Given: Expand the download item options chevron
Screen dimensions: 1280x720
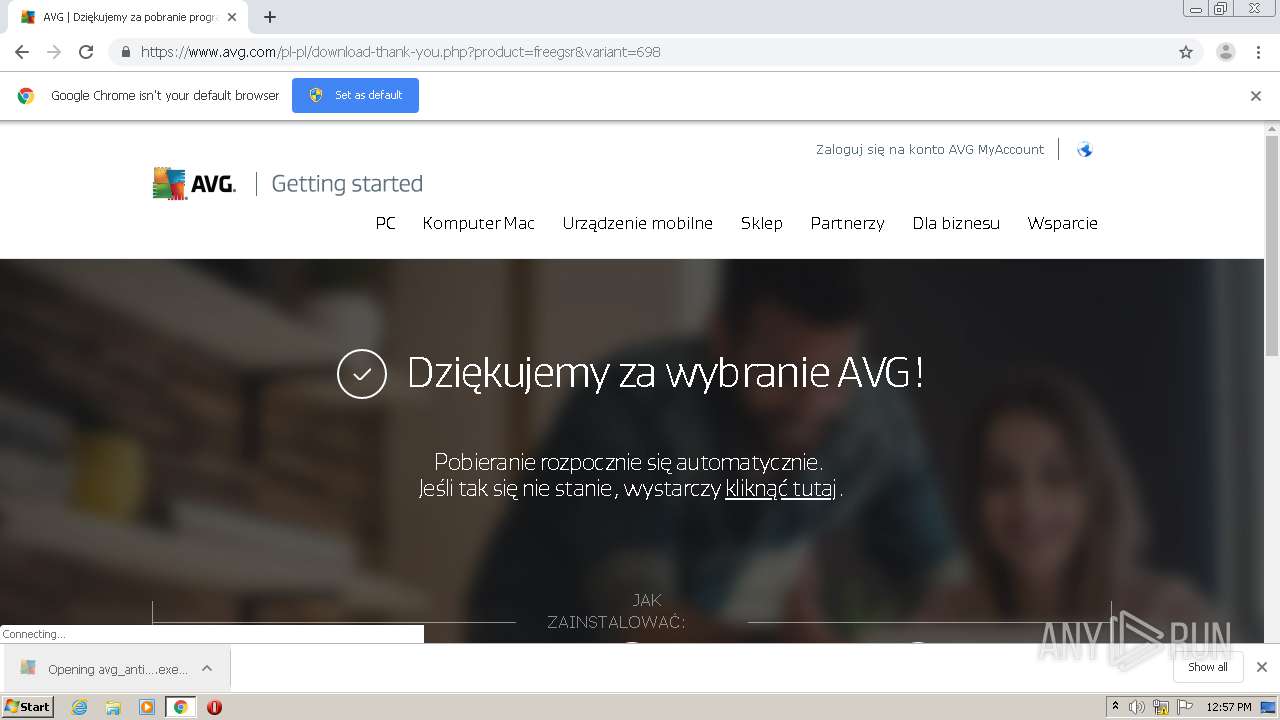Looking at the screenshot, I should [x=207, y=668].
